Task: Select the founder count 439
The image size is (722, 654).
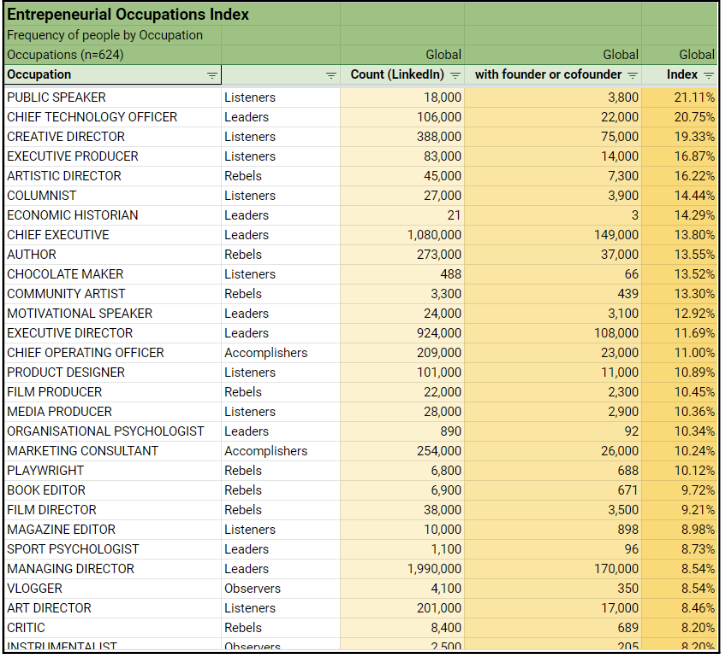Action: (x=553, y=294)
